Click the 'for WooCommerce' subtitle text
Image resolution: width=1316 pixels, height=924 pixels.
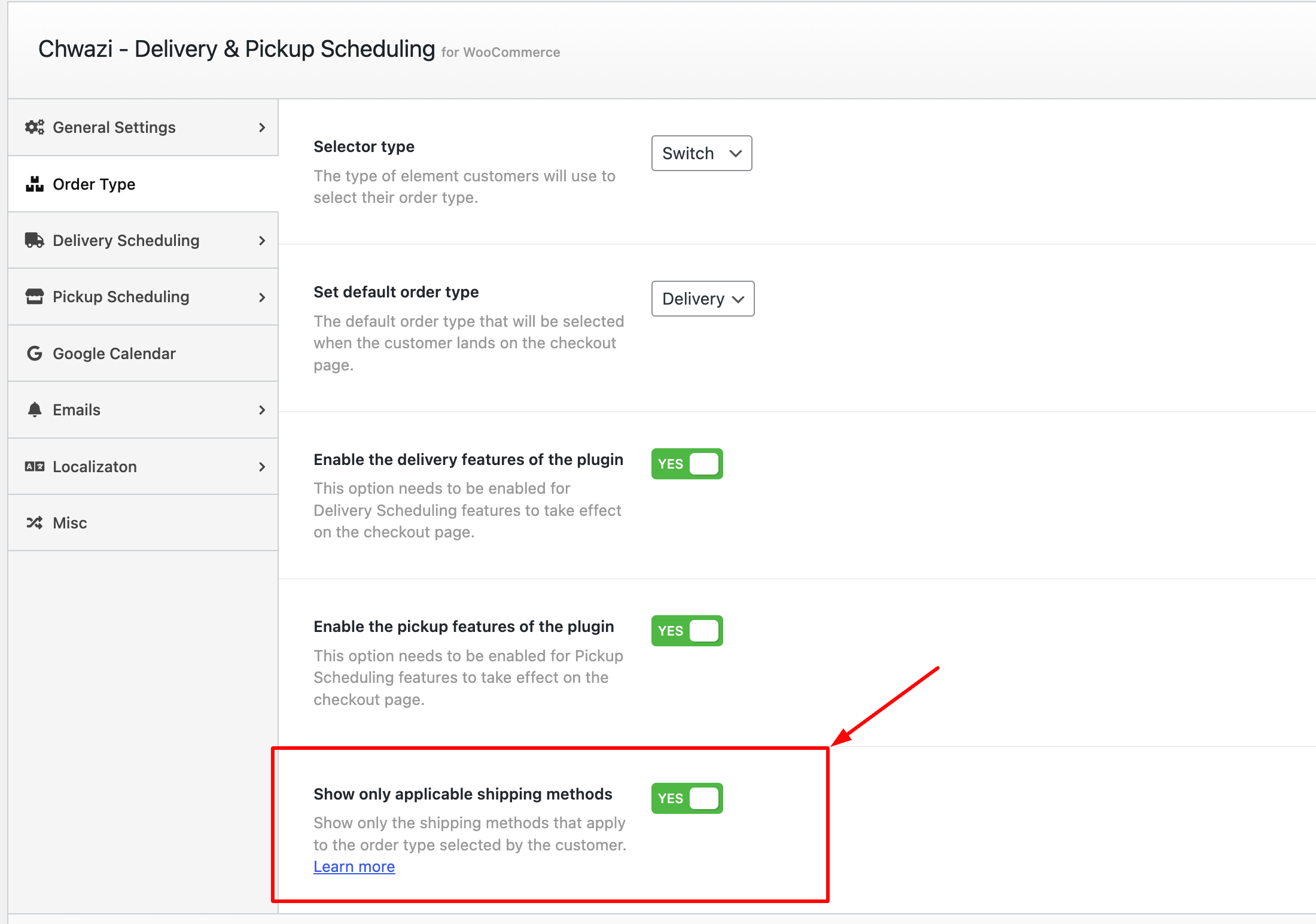pyautogui.click(x=501, y=53)
